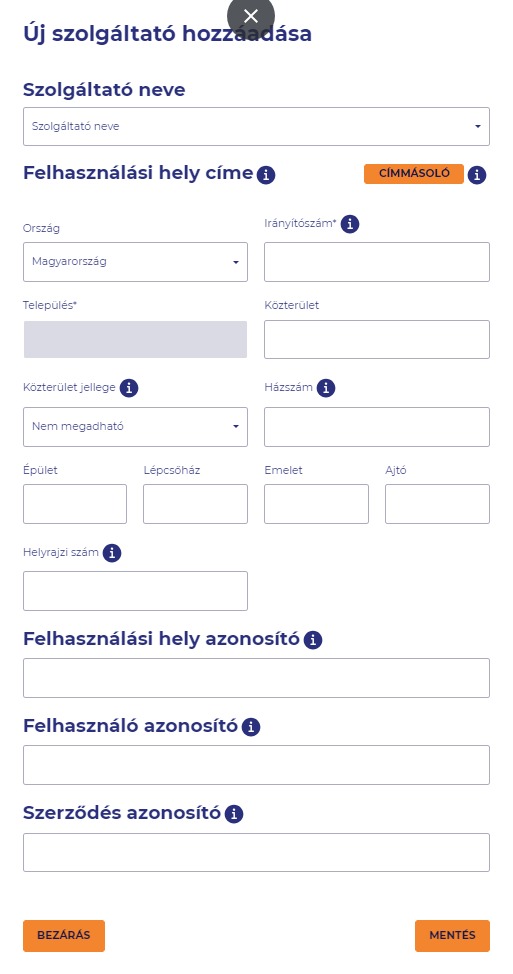The height and width of the screenshot is (974, 513).
Task: Click info icon next to CÍMMÁSOLÓ button
Action: pyautogui.click(x=477, y=175)
